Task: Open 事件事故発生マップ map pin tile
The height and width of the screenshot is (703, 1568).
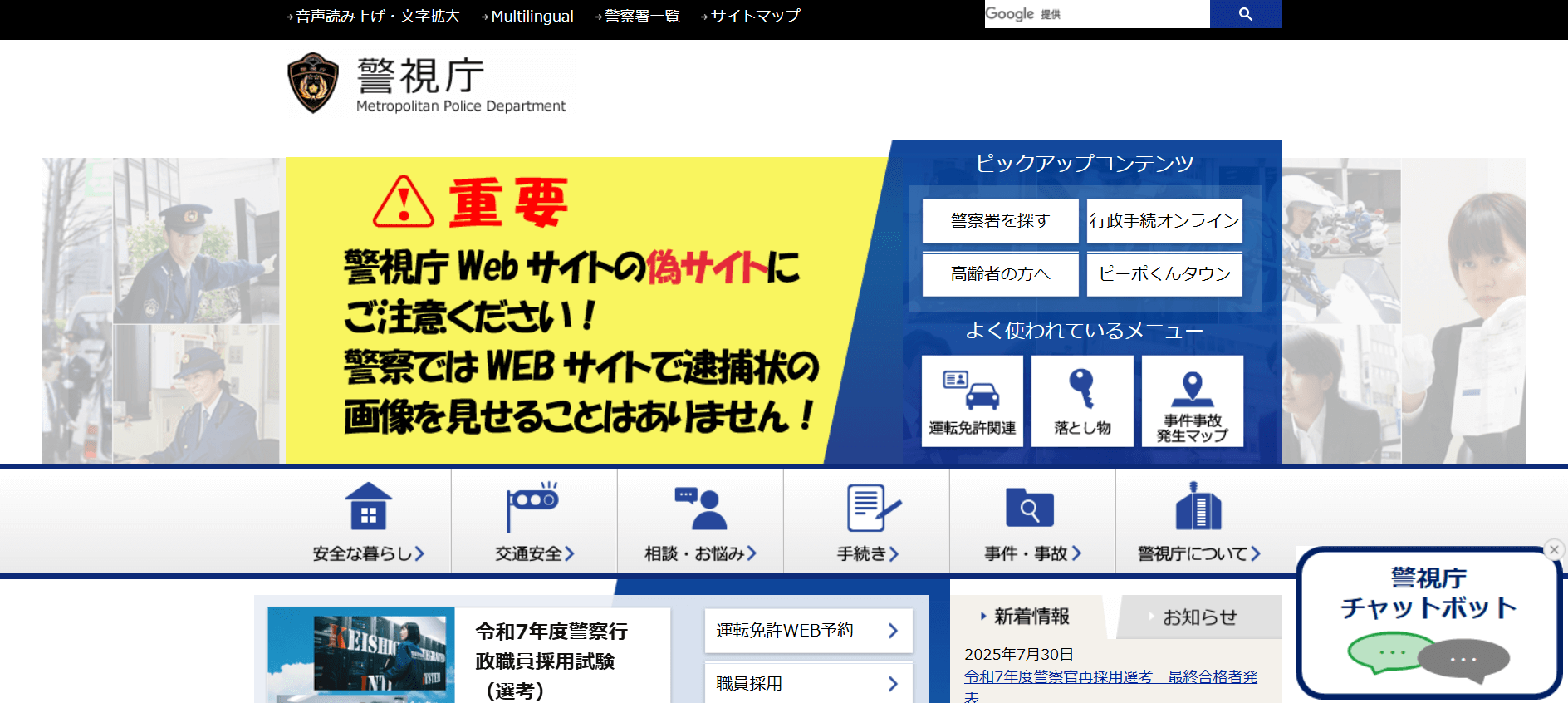Action: (x=1193, y=401)
